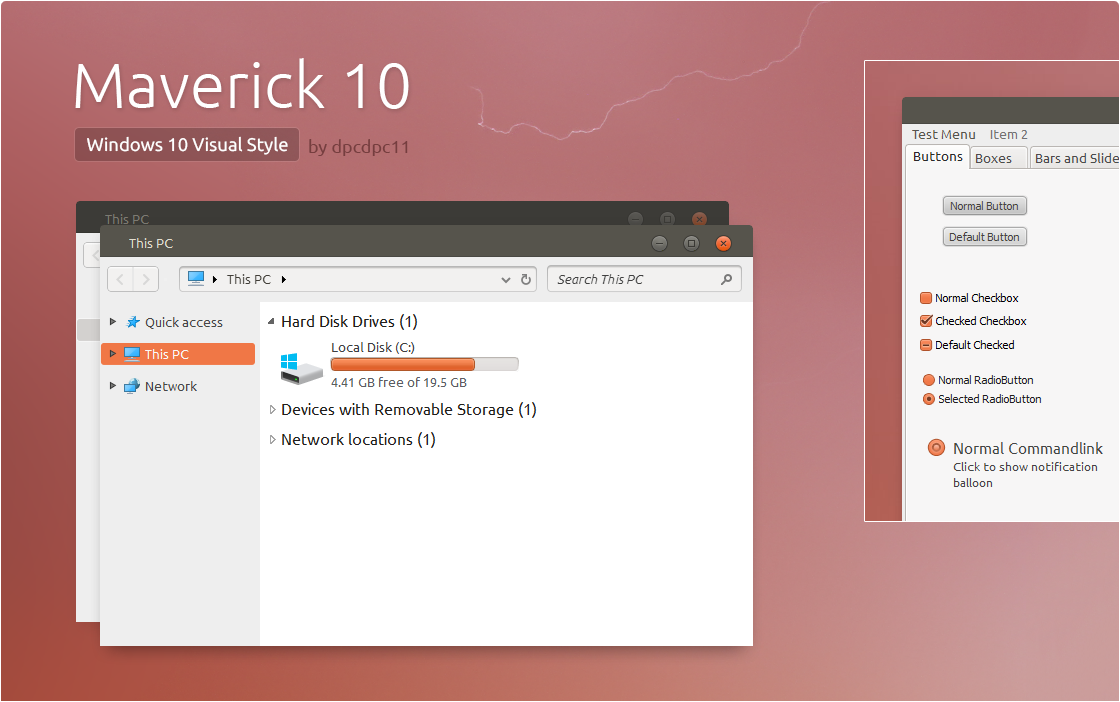
Task: Expand Devices with Removable Storage group
Action: click(x=272, y=409)
